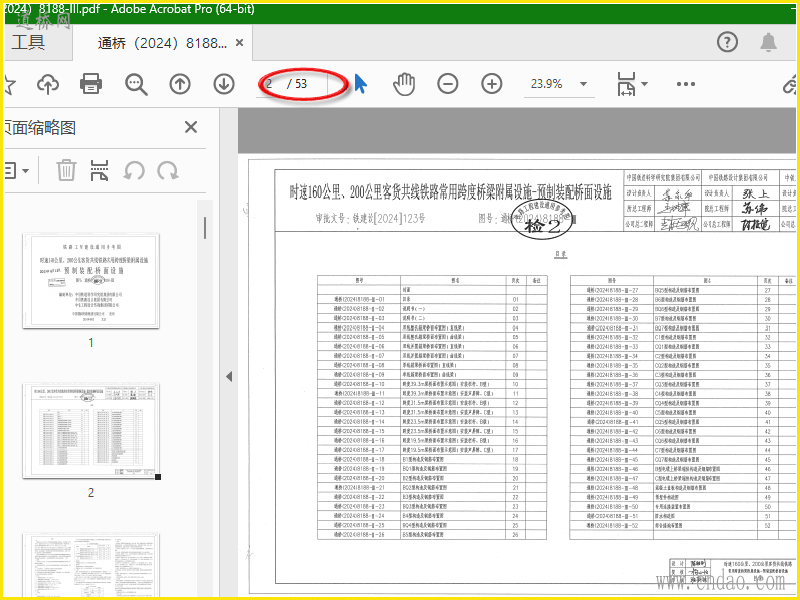Viewport: 800px width, 600px height.
Task: Click the fit page width icon
Action: click(x=626, y=84)
